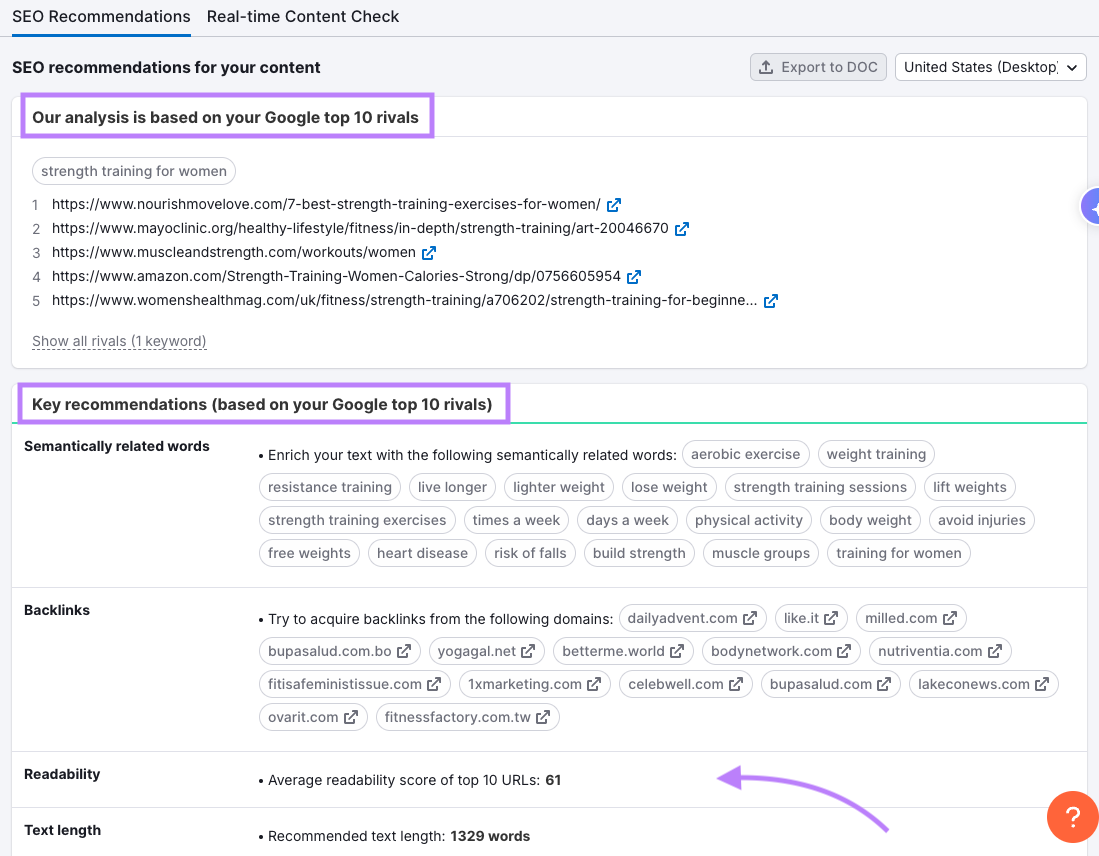The image size is (1099, 856).
Task: Open dailyadvent.com backlink external link icon
Action: 751,617
